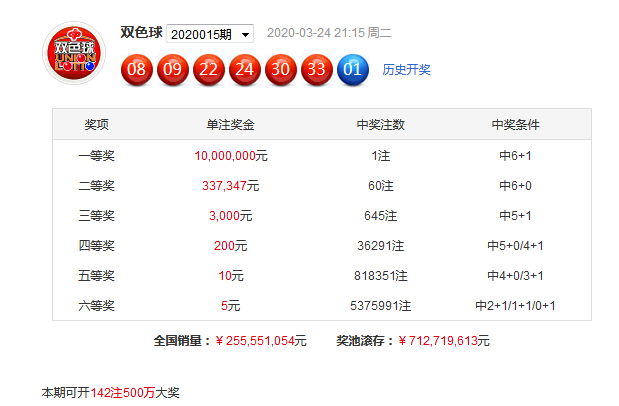Click red ball number 33
This screenshot has height=406, width=619.
pos(317,70)
